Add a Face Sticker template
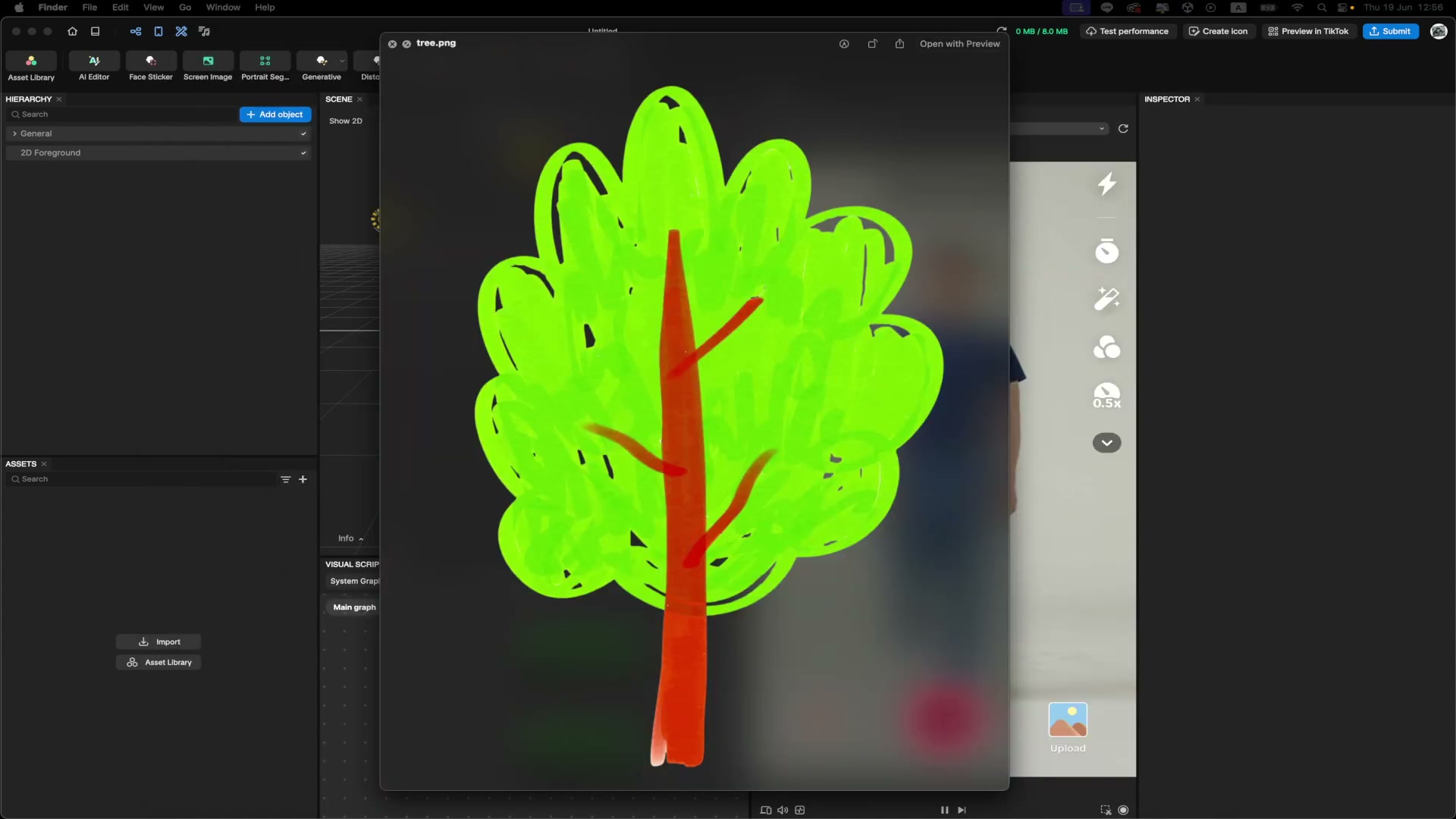Screen dimensions: 1456x819 (x=151, y=67)
